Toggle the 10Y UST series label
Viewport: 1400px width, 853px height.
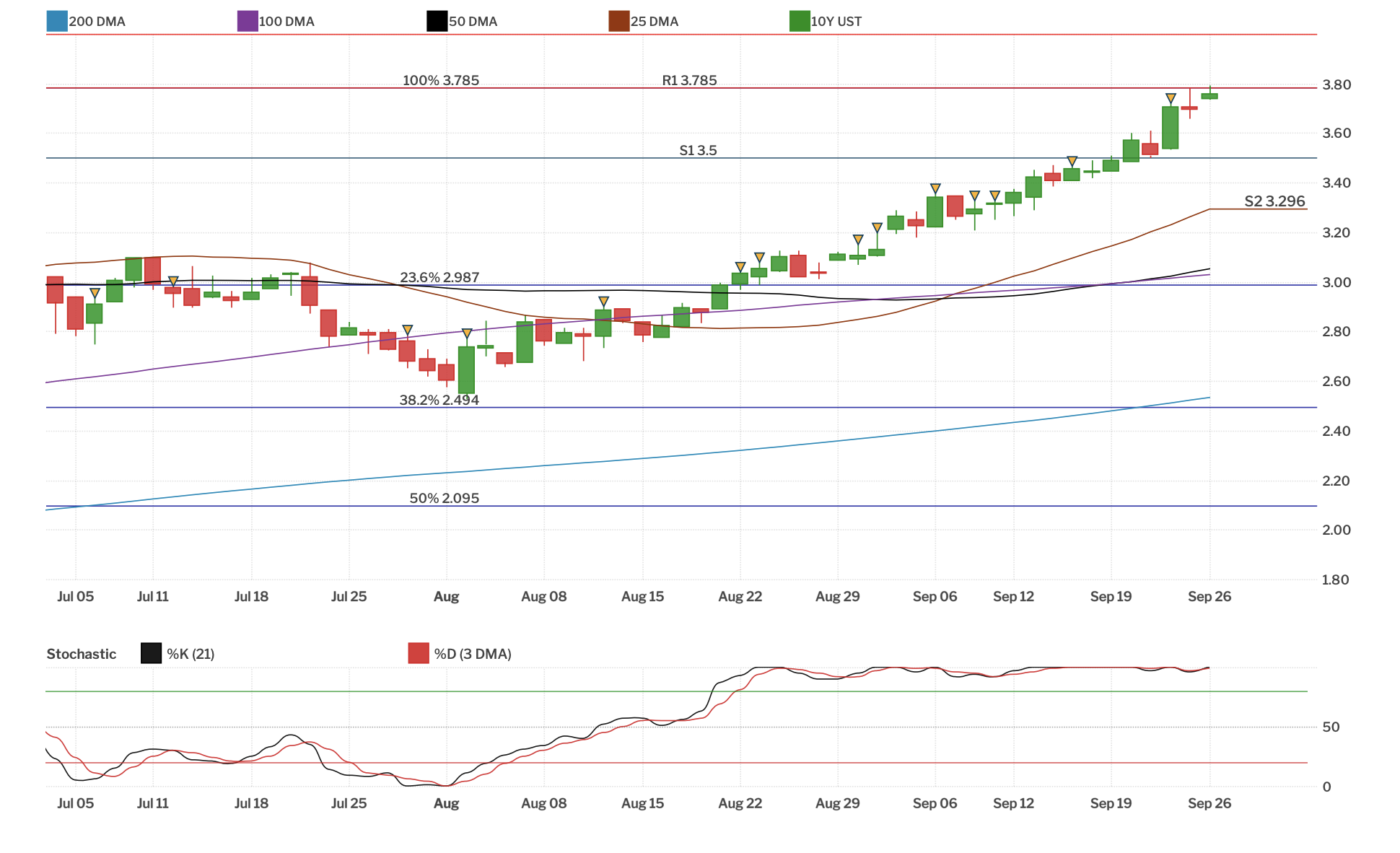pyautogui.click(x=836, y=22)
